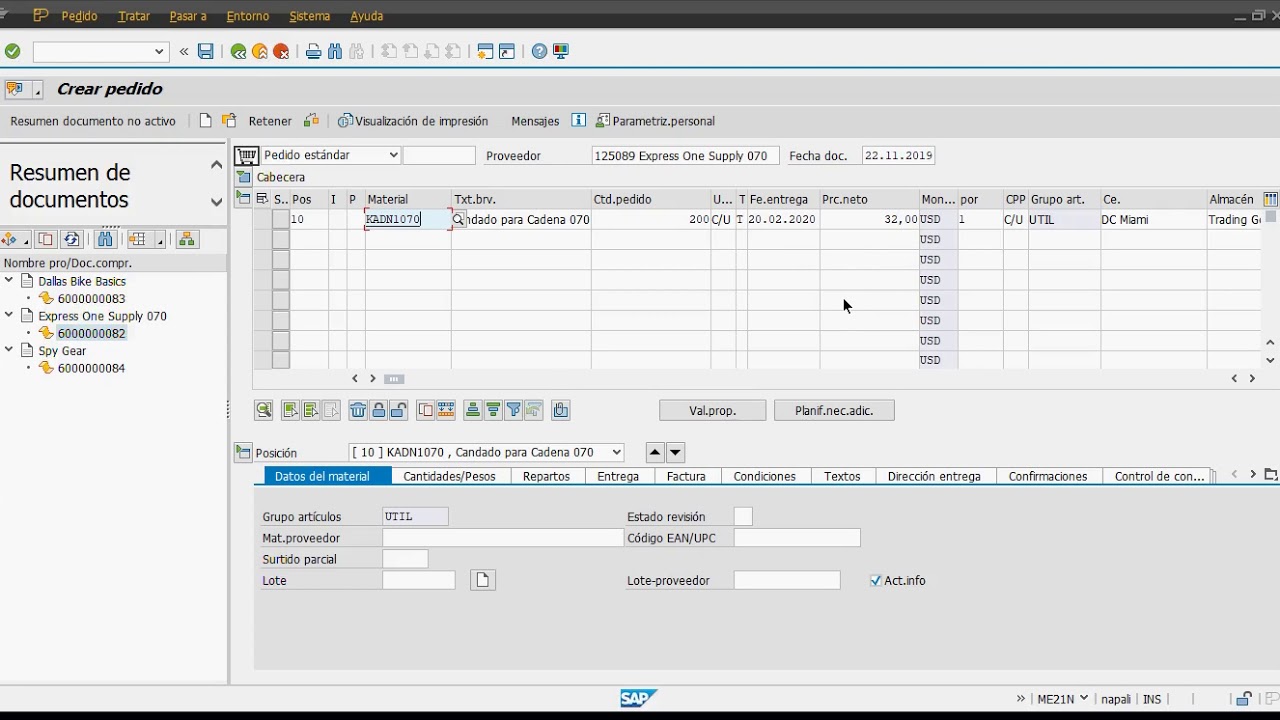Click the green Enter checkmark icon
Screen dimensions: 1280x720
click(12, 51)
